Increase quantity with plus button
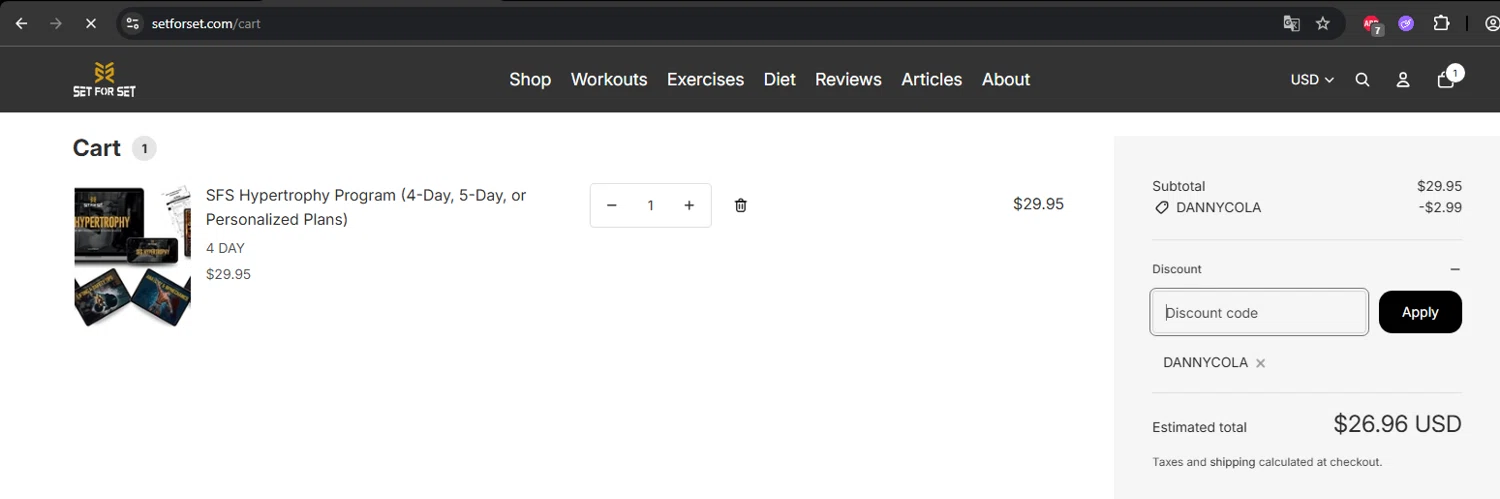1500x499 pixels. point(689,205)
